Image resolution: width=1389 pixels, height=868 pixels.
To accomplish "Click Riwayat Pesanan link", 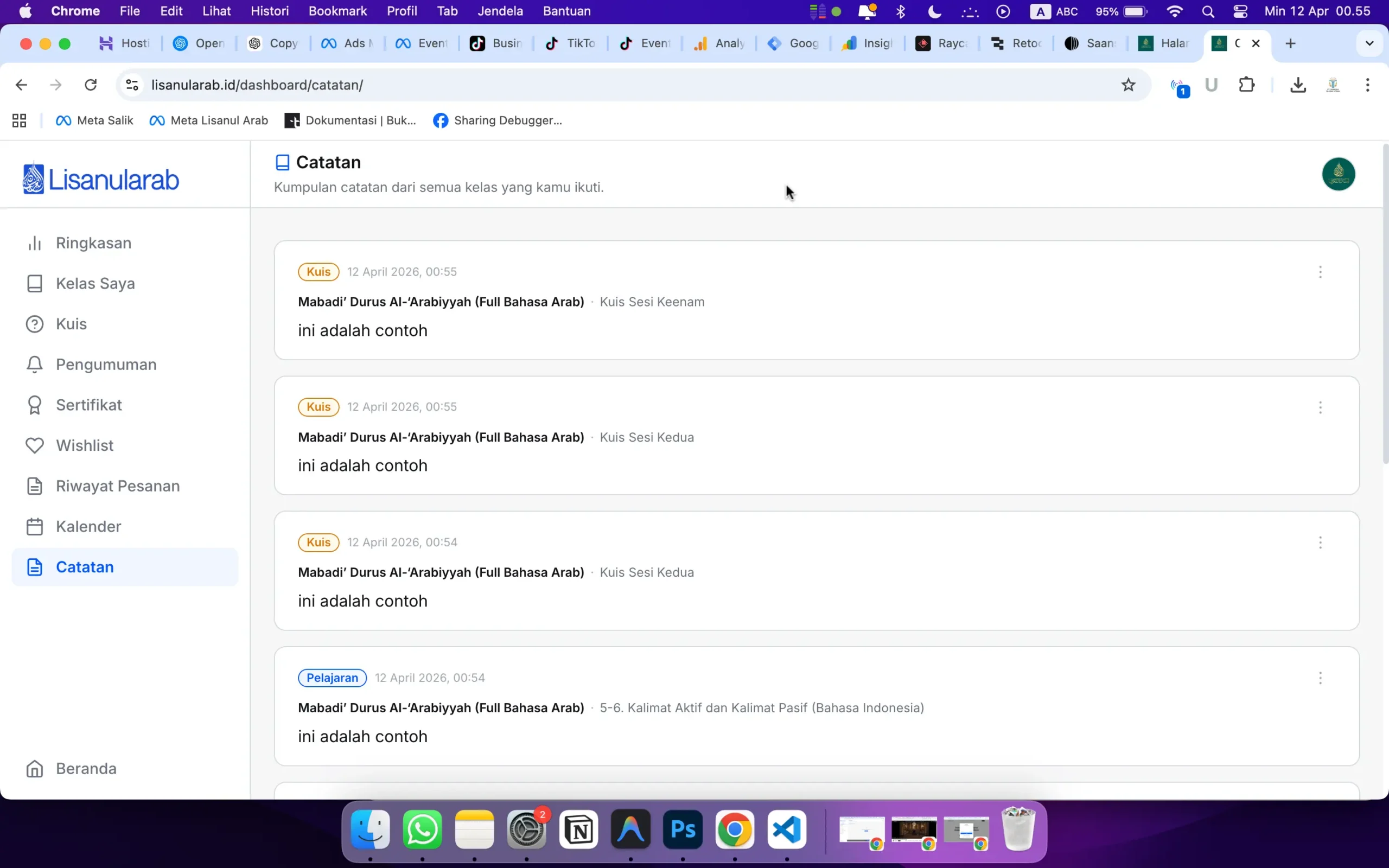I will tap(117, 486).
